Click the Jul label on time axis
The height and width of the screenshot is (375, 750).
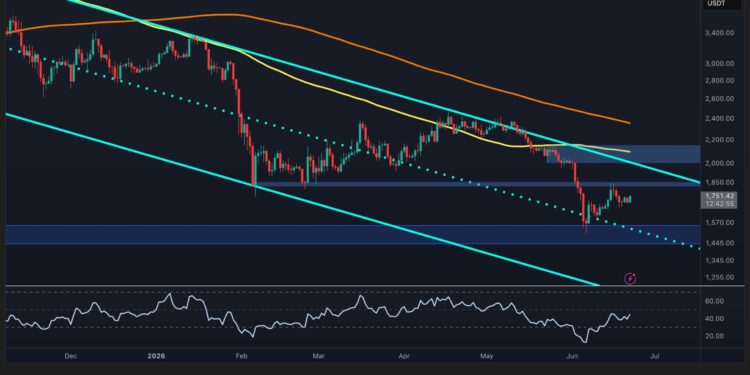(655, 356)
